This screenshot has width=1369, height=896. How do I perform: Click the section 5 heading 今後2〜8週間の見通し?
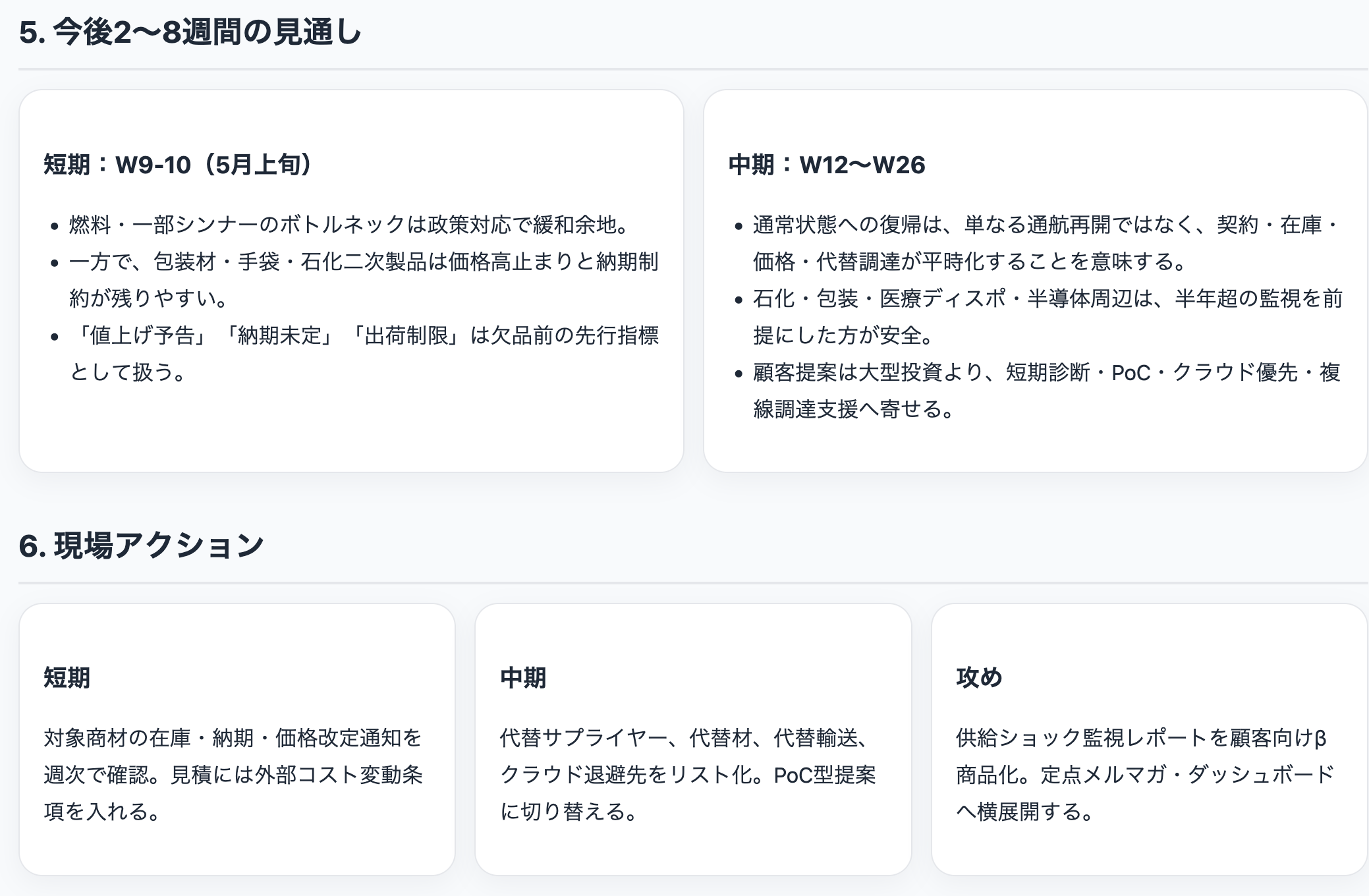point(190,32)
